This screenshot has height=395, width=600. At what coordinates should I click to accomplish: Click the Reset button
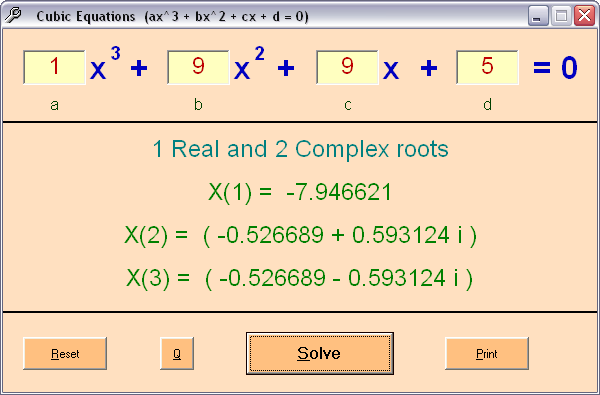point(65,353)
